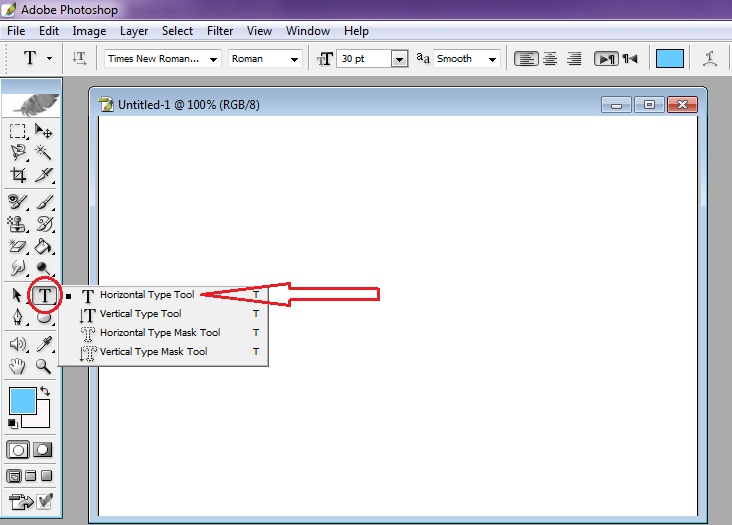Select the History Brush tool
Viewport: 732px width, 525px height.
coord(44,224)
